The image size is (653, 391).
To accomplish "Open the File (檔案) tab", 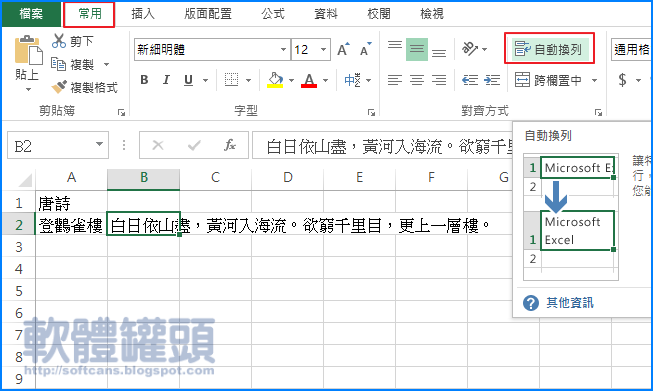I will 31,14.
